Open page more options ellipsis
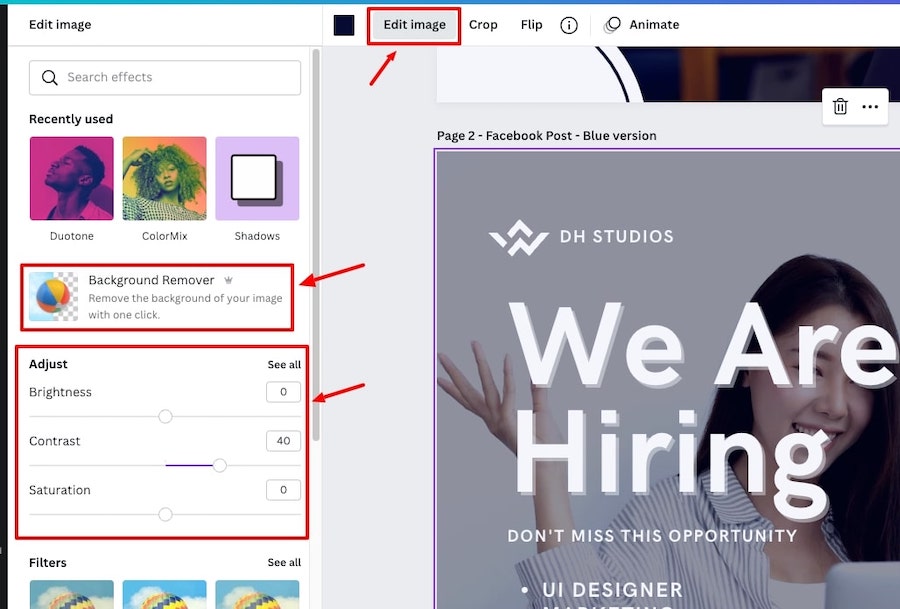The width and height of the screenshot is (900, 609). (x=870, y=106)
